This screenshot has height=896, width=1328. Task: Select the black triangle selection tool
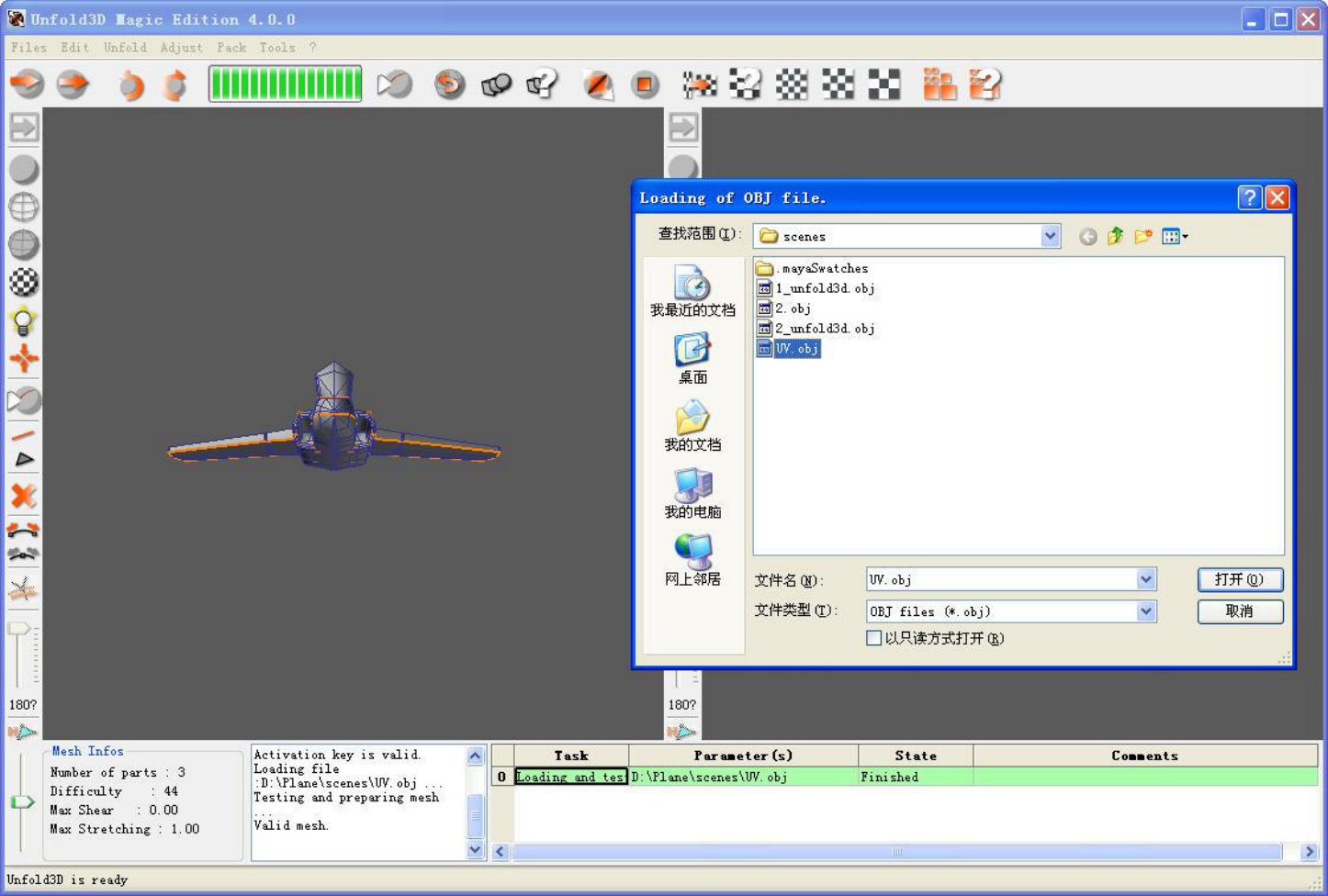click(24, 460)
